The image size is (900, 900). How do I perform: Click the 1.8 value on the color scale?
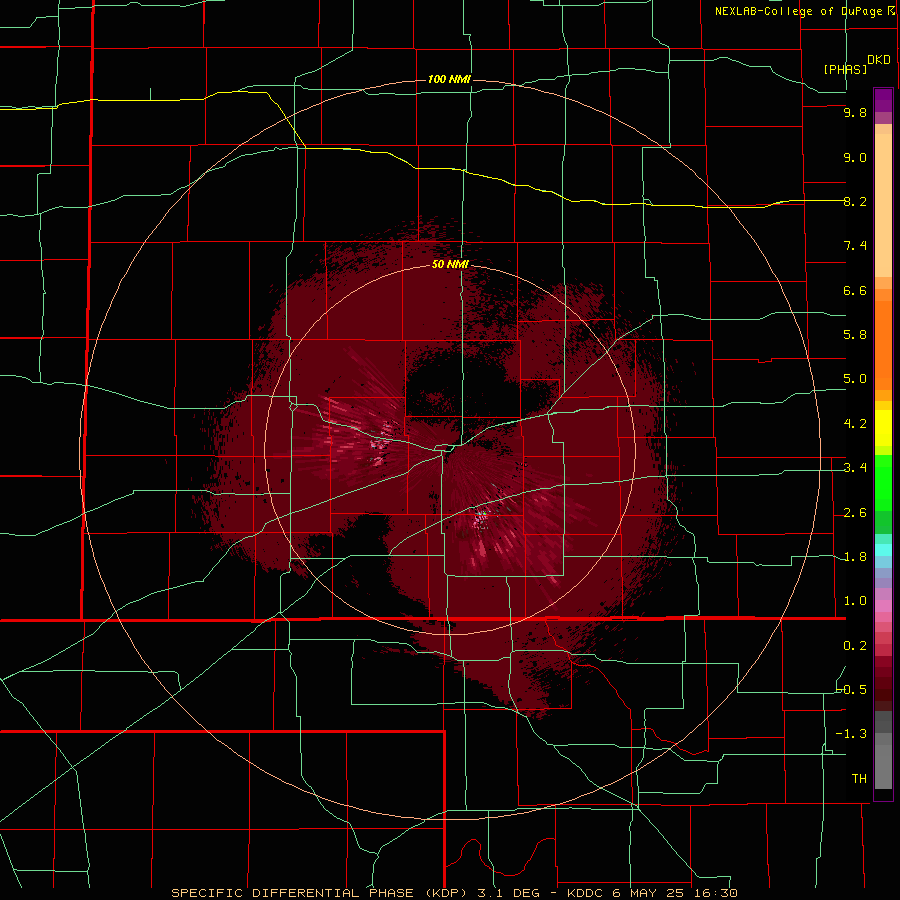[855, 557]
